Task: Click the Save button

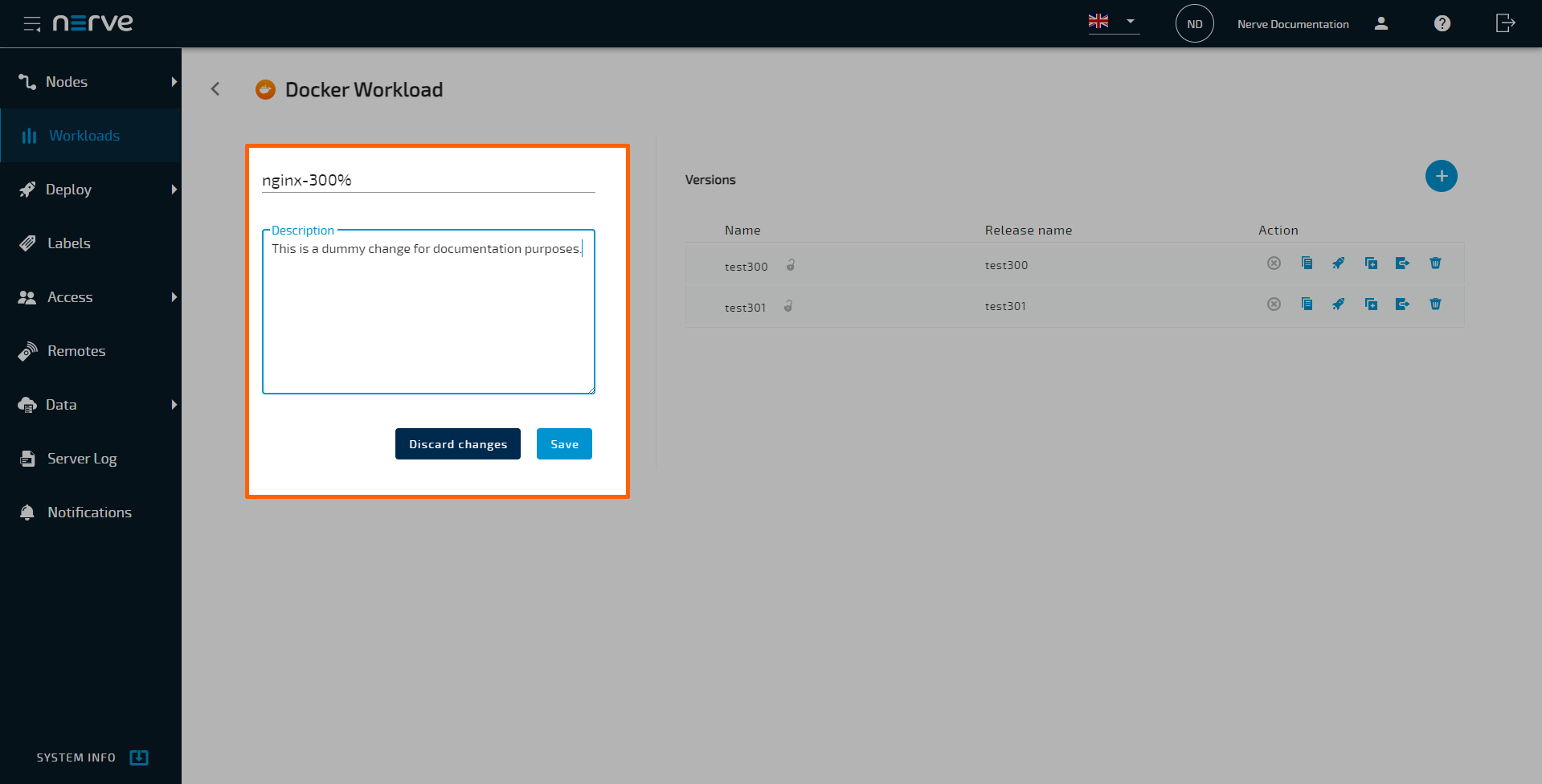Action: [x=564, y=444]
